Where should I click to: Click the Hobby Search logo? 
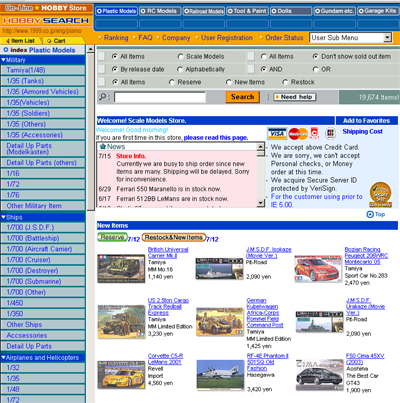[x=46, y=20]
